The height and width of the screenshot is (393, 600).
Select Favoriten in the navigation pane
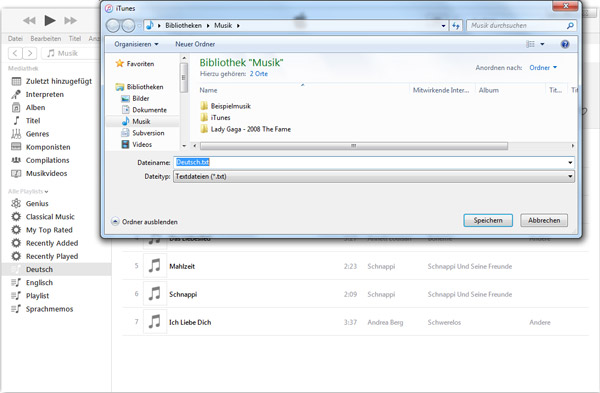[x=140, y=64]
